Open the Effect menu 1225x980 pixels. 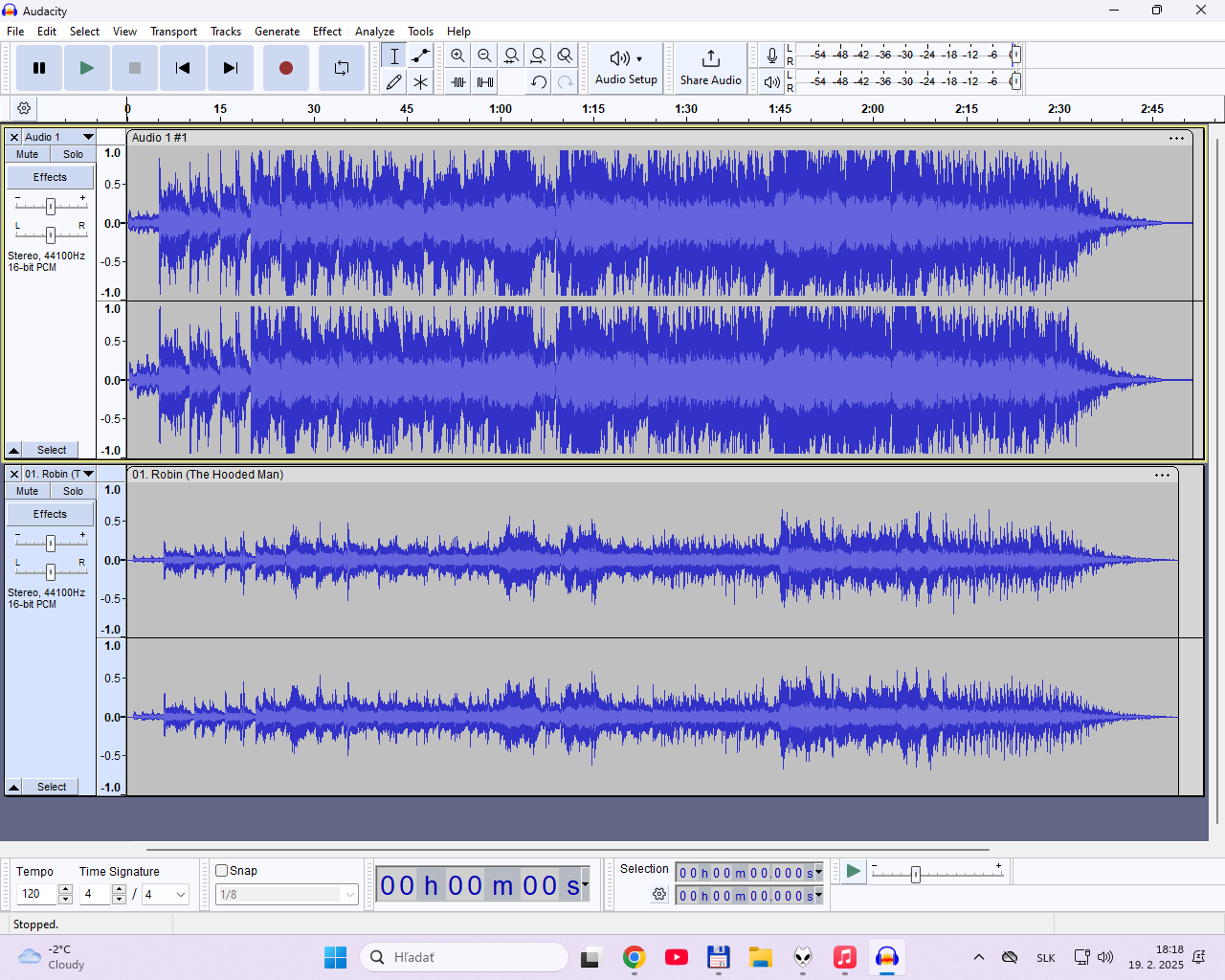(x=327, y=32)
